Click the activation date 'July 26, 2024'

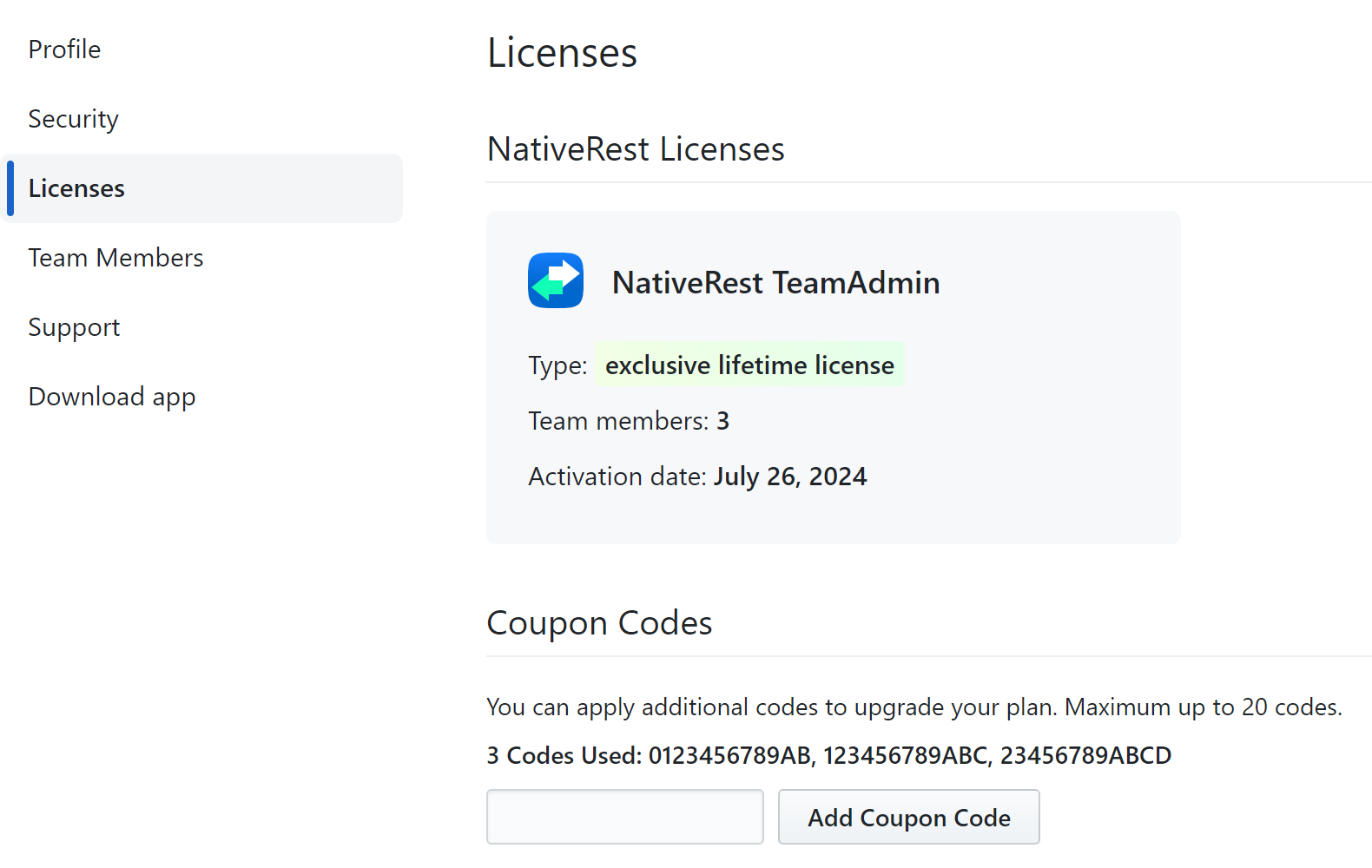click(x=790, y=477)
